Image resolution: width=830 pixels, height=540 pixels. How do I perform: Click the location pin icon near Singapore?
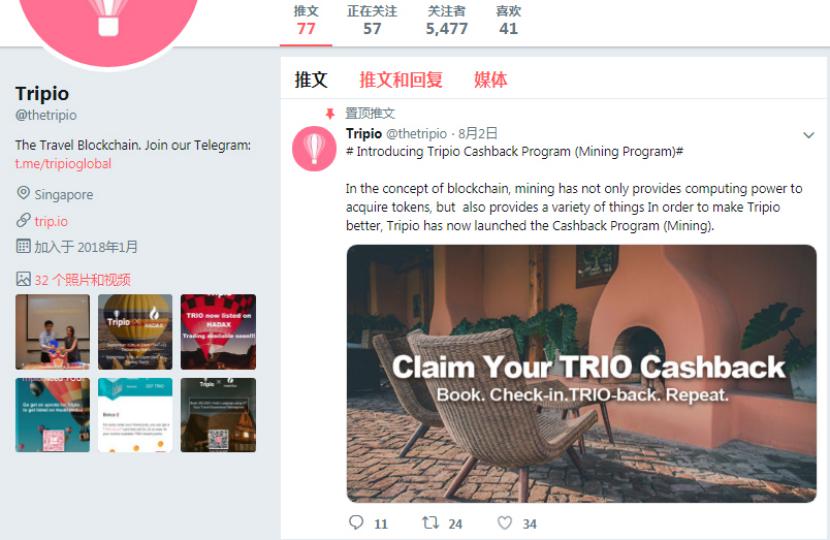pos(23,193)
